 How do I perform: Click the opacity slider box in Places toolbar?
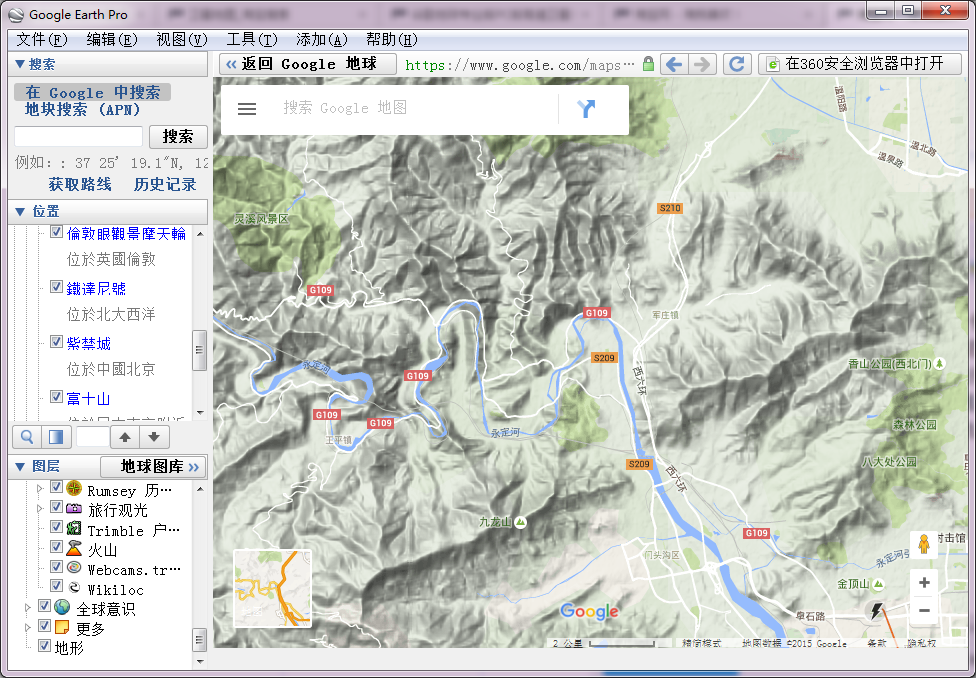tap(92, 437)
